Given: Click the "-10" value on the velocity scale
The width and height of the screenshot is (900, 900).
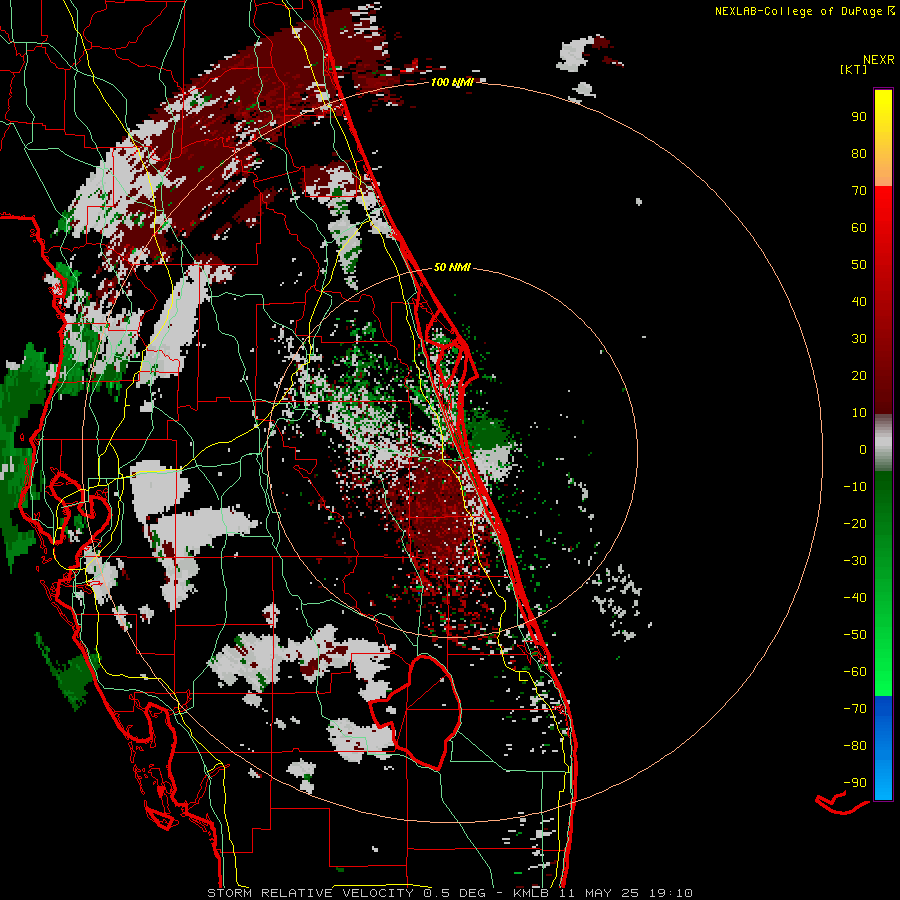Looking at the screenshot, I should click(x=855, y=487).
